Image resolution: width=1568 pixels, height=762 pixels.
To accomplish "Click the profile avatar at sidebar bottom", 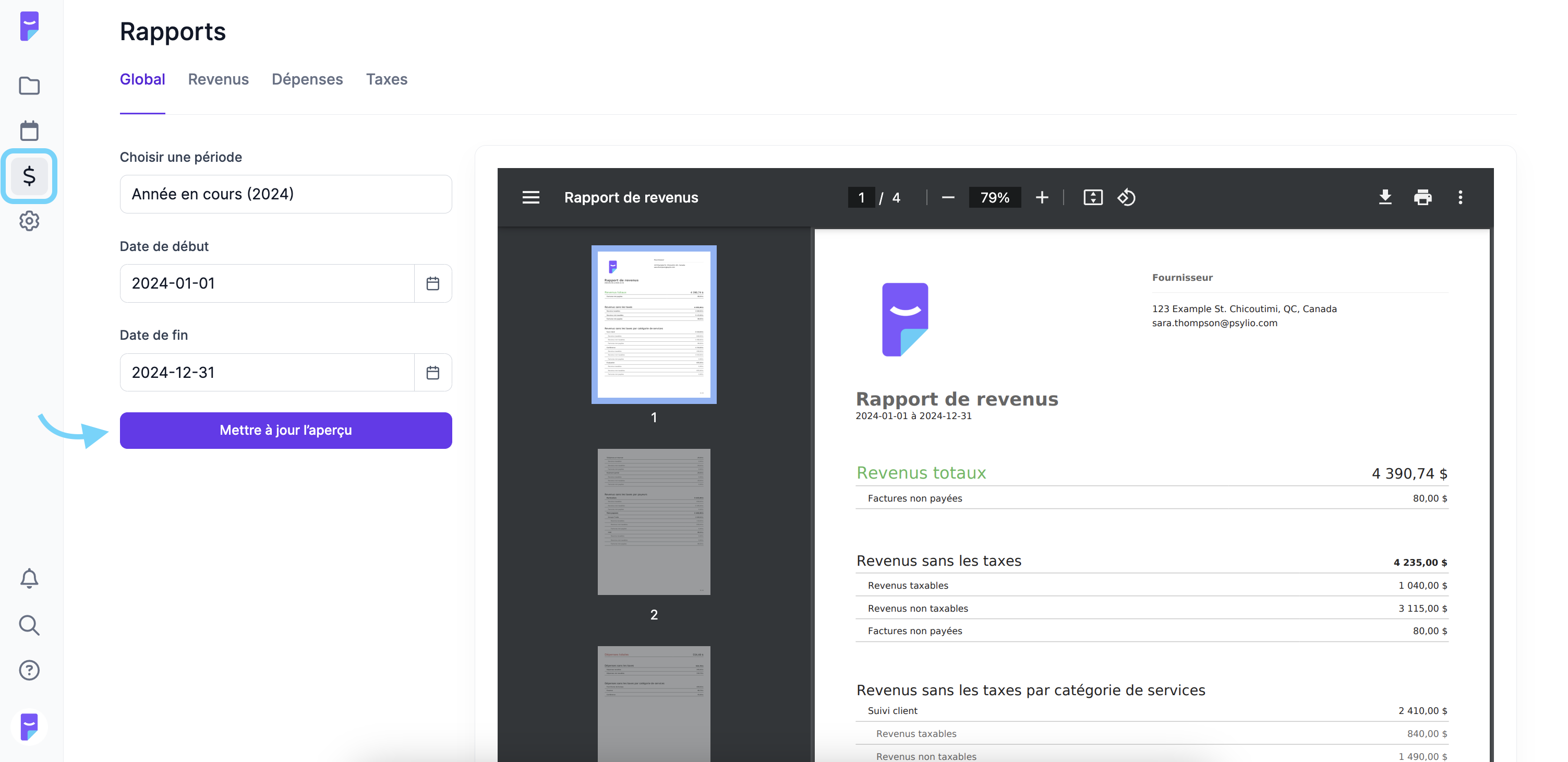I will [x=29, y=727].
